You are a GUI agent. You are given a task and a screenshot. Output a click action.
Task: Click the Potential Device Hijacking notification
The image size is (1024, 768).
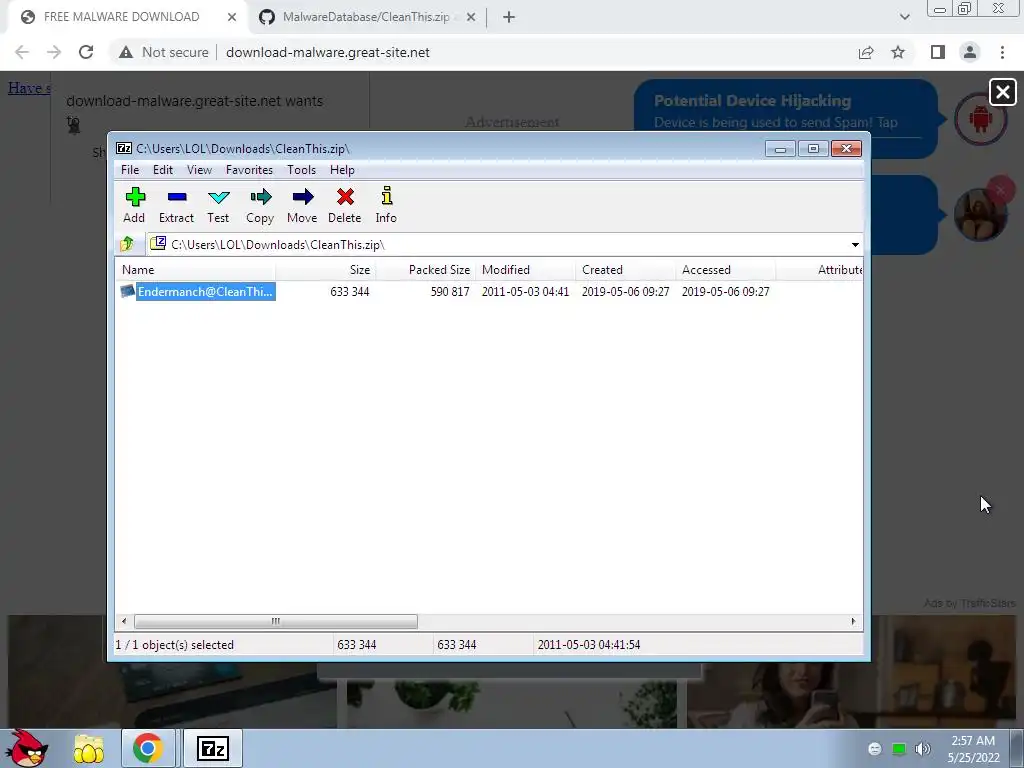click(x=786, y=119)
